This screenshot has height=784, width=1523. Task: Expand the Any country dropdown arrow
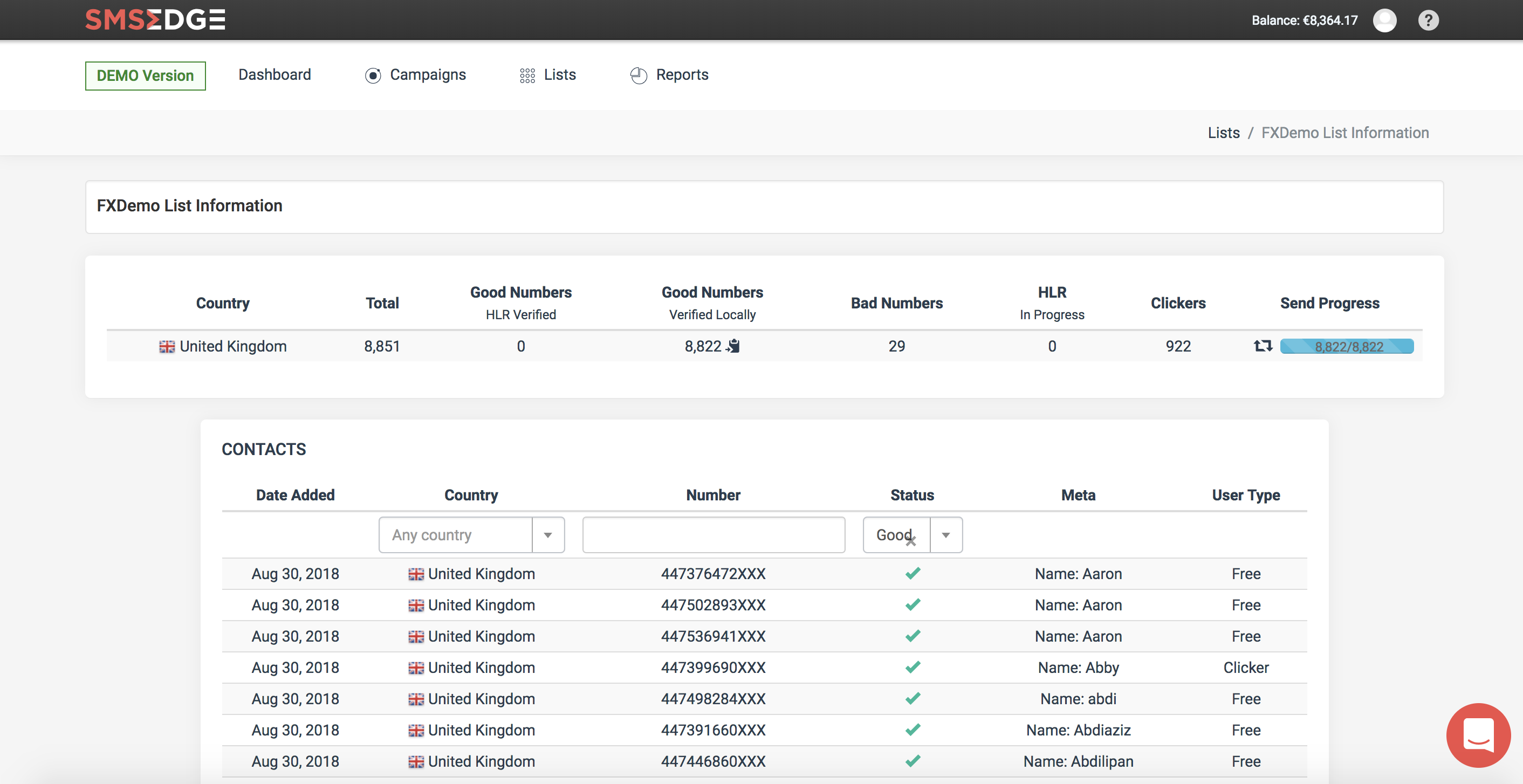tap(547, 535)
